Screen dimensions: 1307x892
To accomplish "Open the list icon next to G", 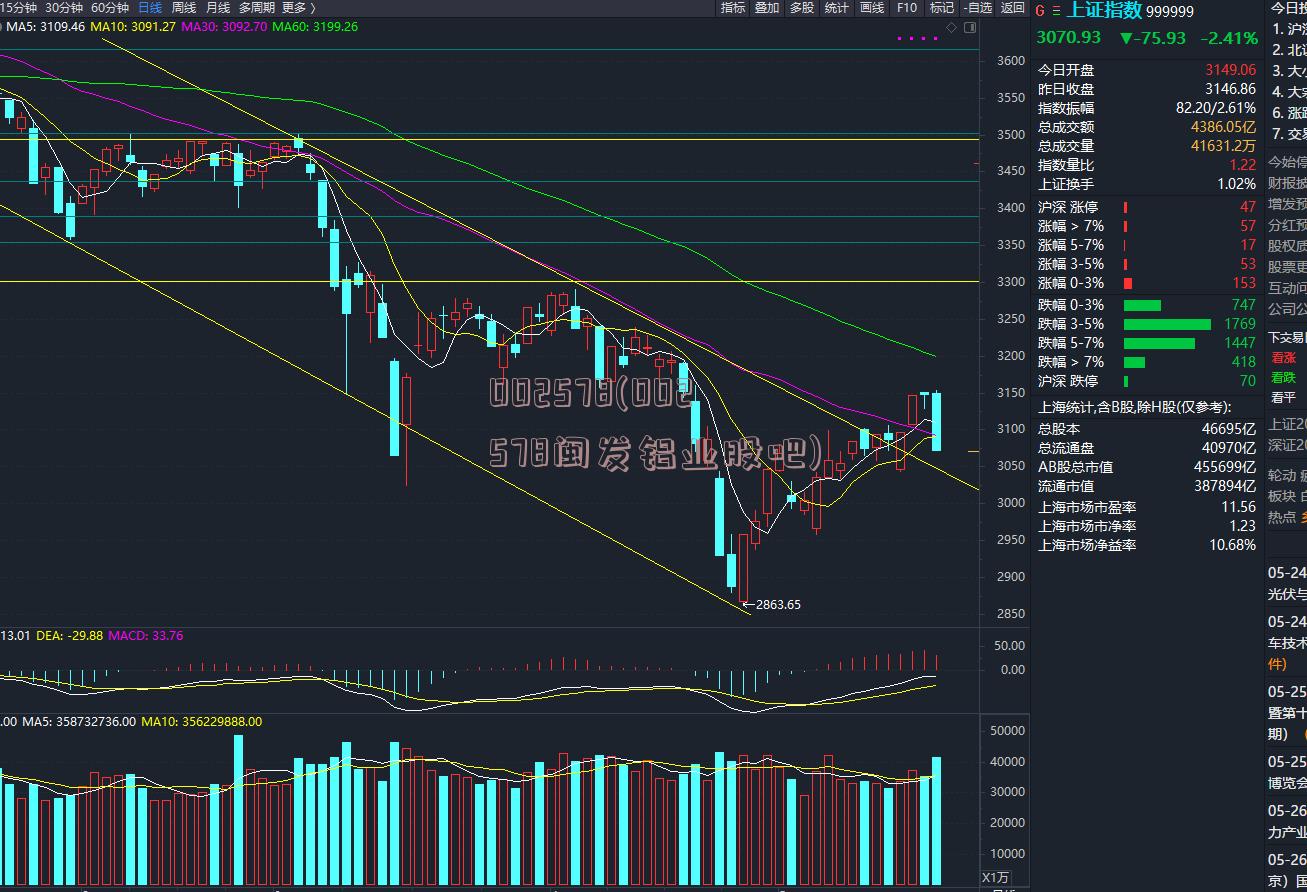I will 1057,11.
